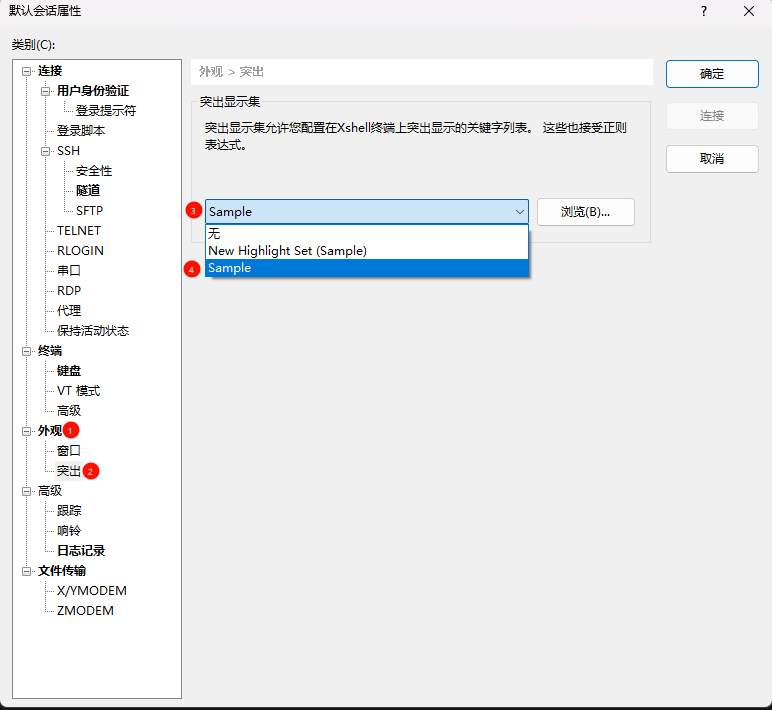The image size is (772, 710).
Task: Select 保持活动状态 in the tree
Action: (x=93, y=331)
